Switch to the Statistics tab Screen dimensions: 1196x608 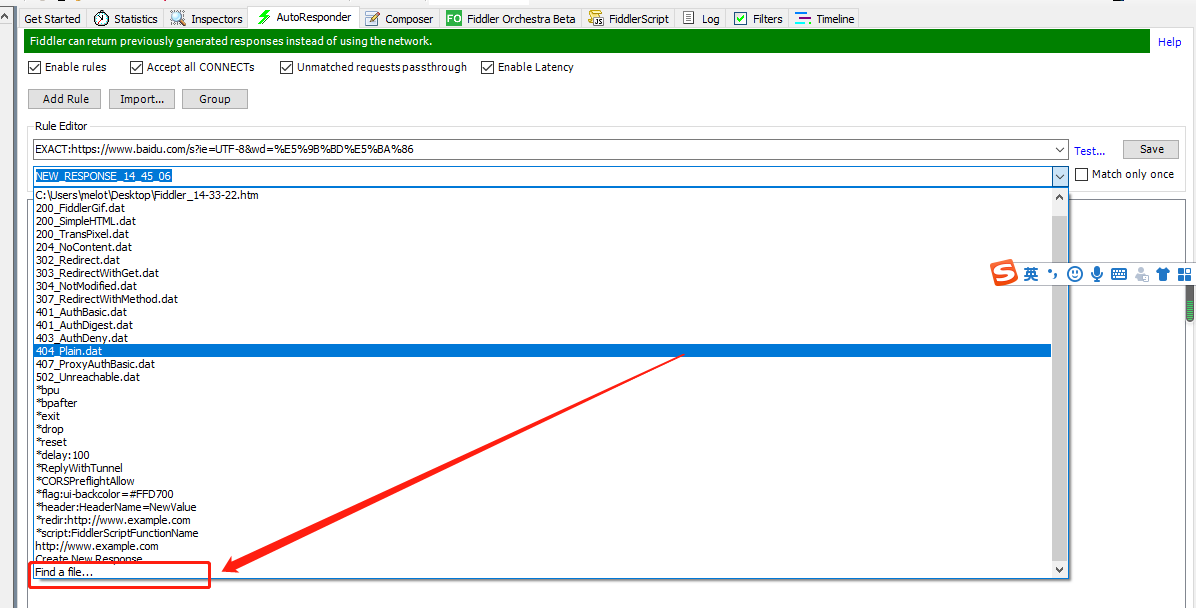[126, 18]
